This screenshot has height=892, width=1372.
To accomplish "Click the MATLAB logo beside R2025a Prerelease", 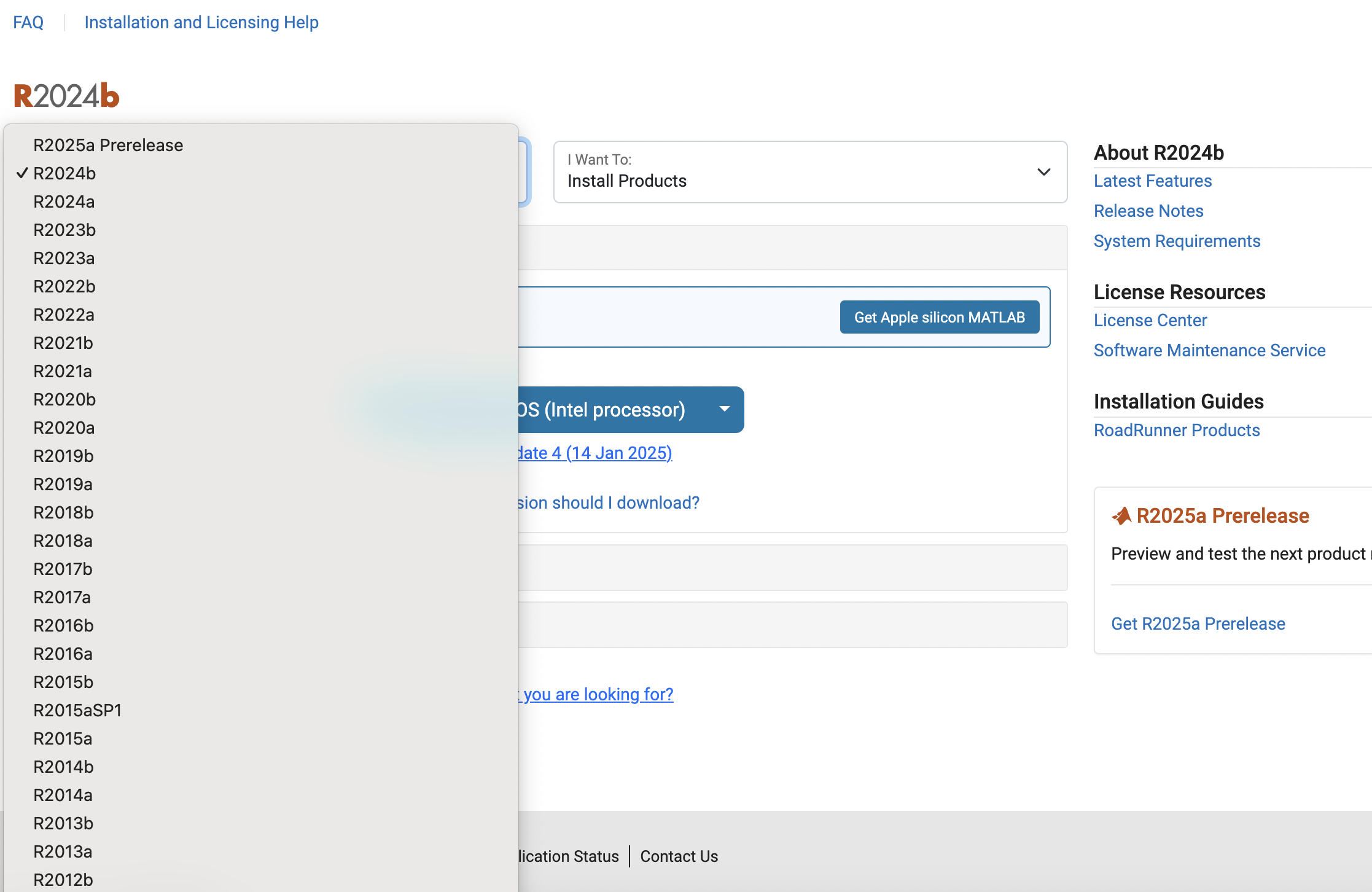I will coord(1121,516).
